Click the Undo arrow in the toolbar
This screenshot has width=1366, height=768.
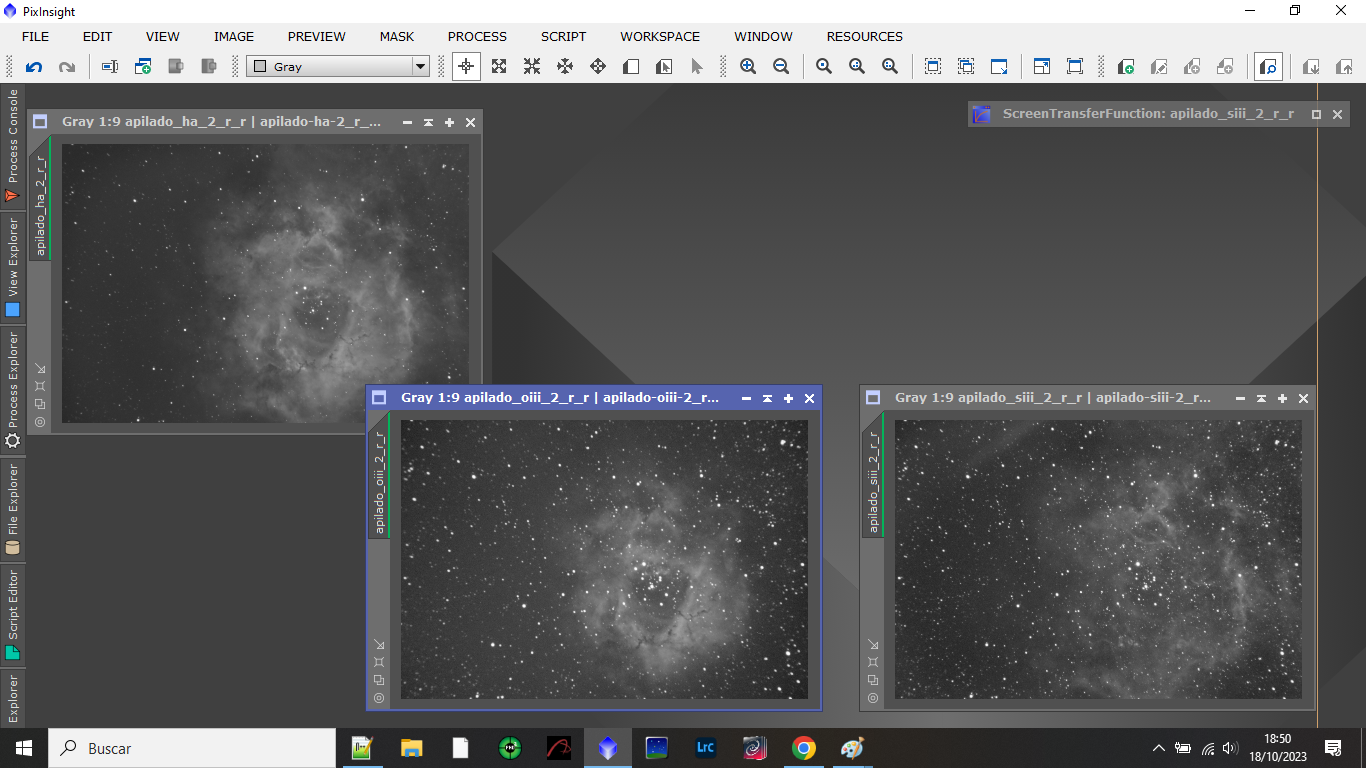(x=34, y=67)
